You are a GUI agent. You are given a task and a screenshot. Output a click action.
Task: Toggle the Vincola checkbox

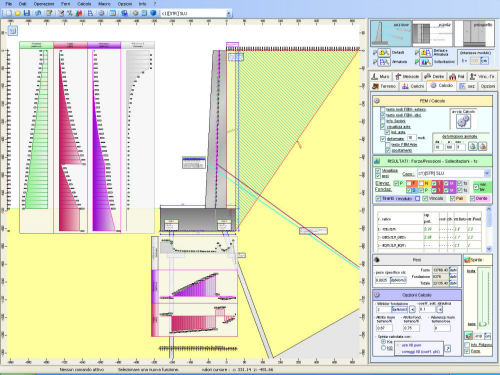[x=425, y=199]
